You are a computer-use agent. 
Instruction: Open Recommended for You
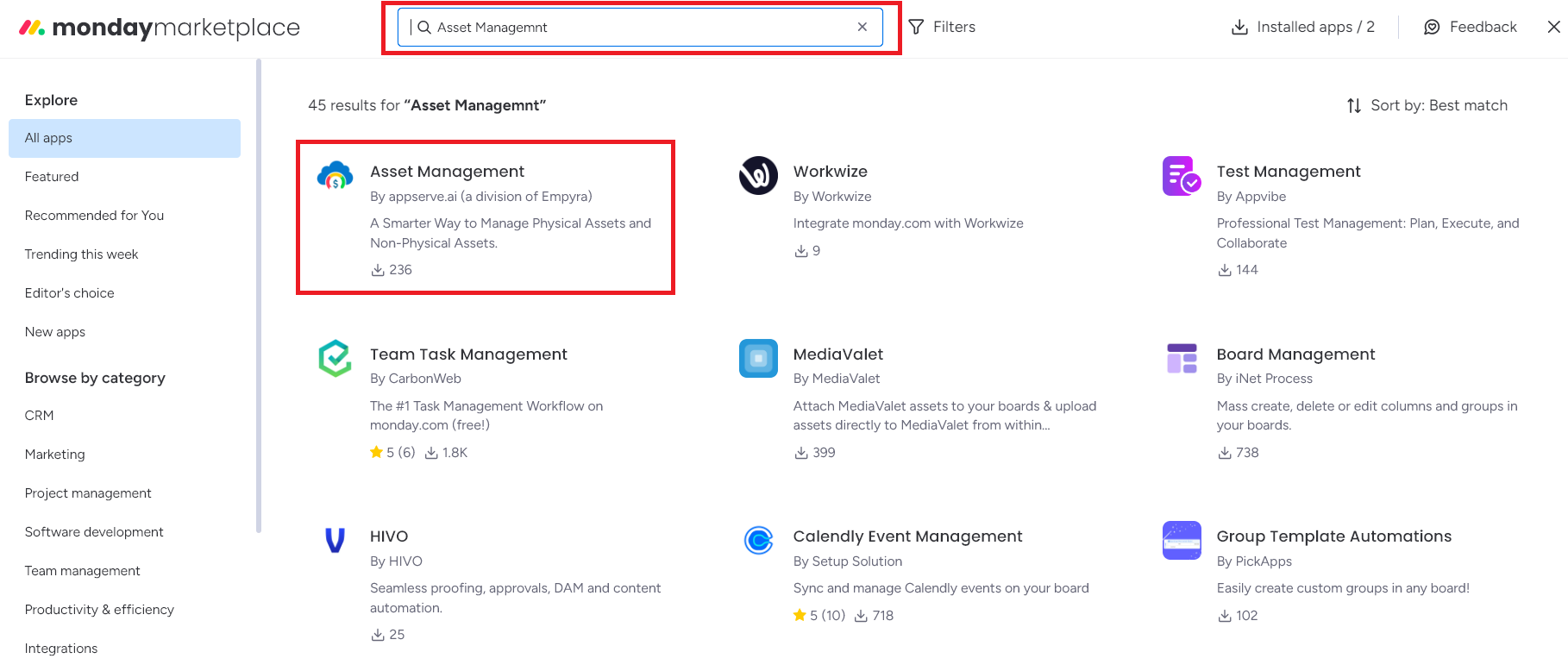pyautogui.click(x=94, y=216)
